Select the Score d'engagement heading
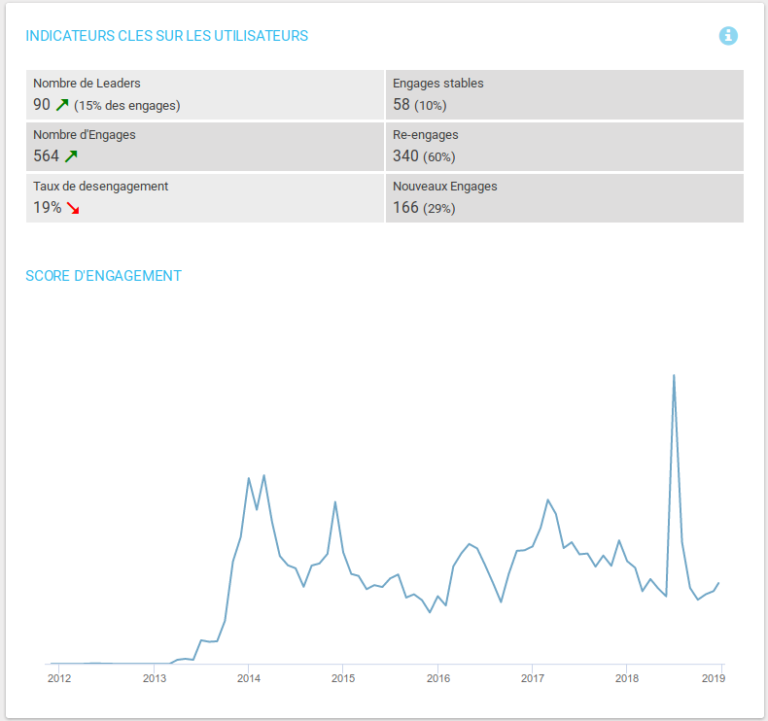Viewport: 768px width, 721px height. tap(103, 275)
